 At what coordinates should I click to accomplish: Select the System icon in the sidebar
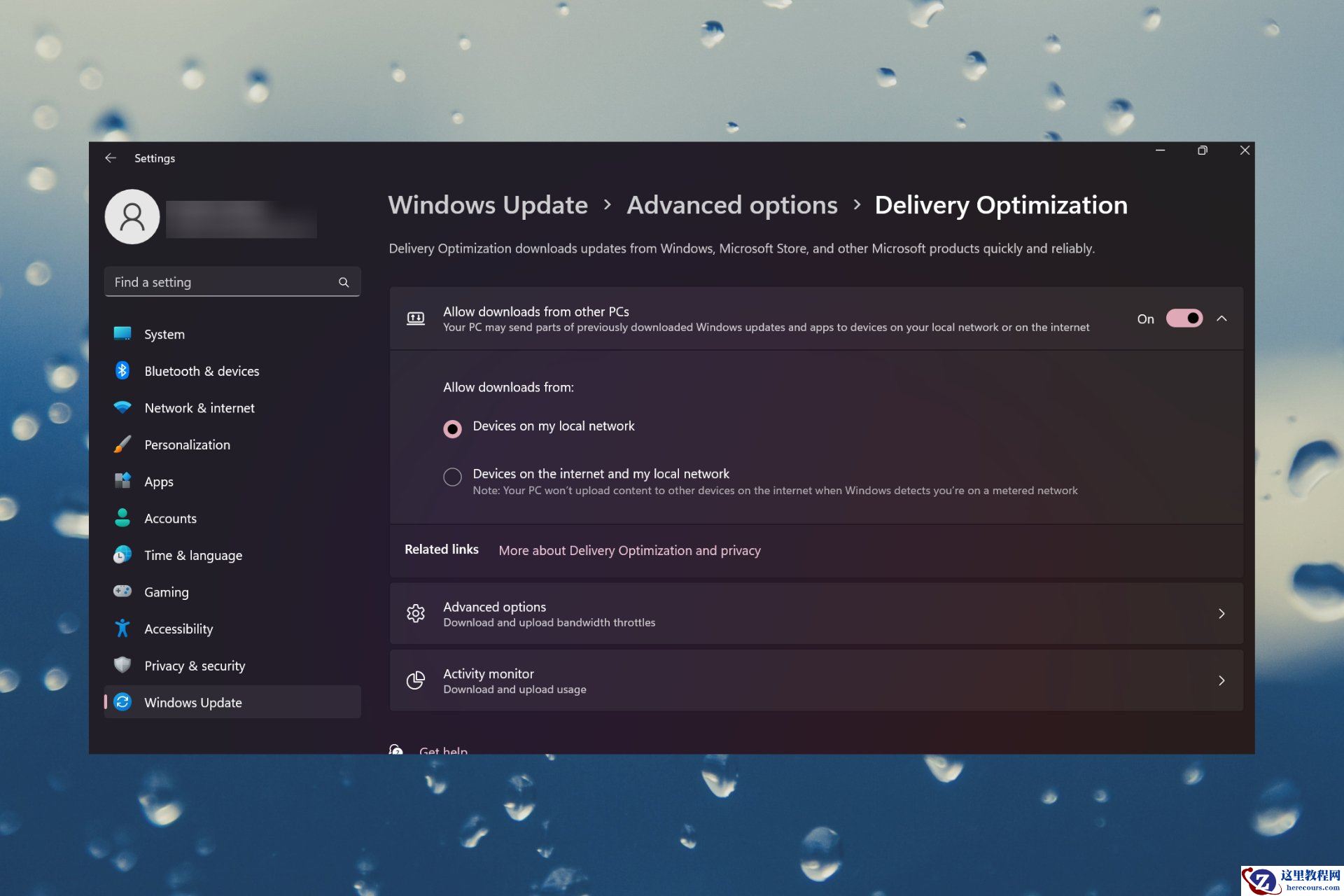(x=122, y=334)
